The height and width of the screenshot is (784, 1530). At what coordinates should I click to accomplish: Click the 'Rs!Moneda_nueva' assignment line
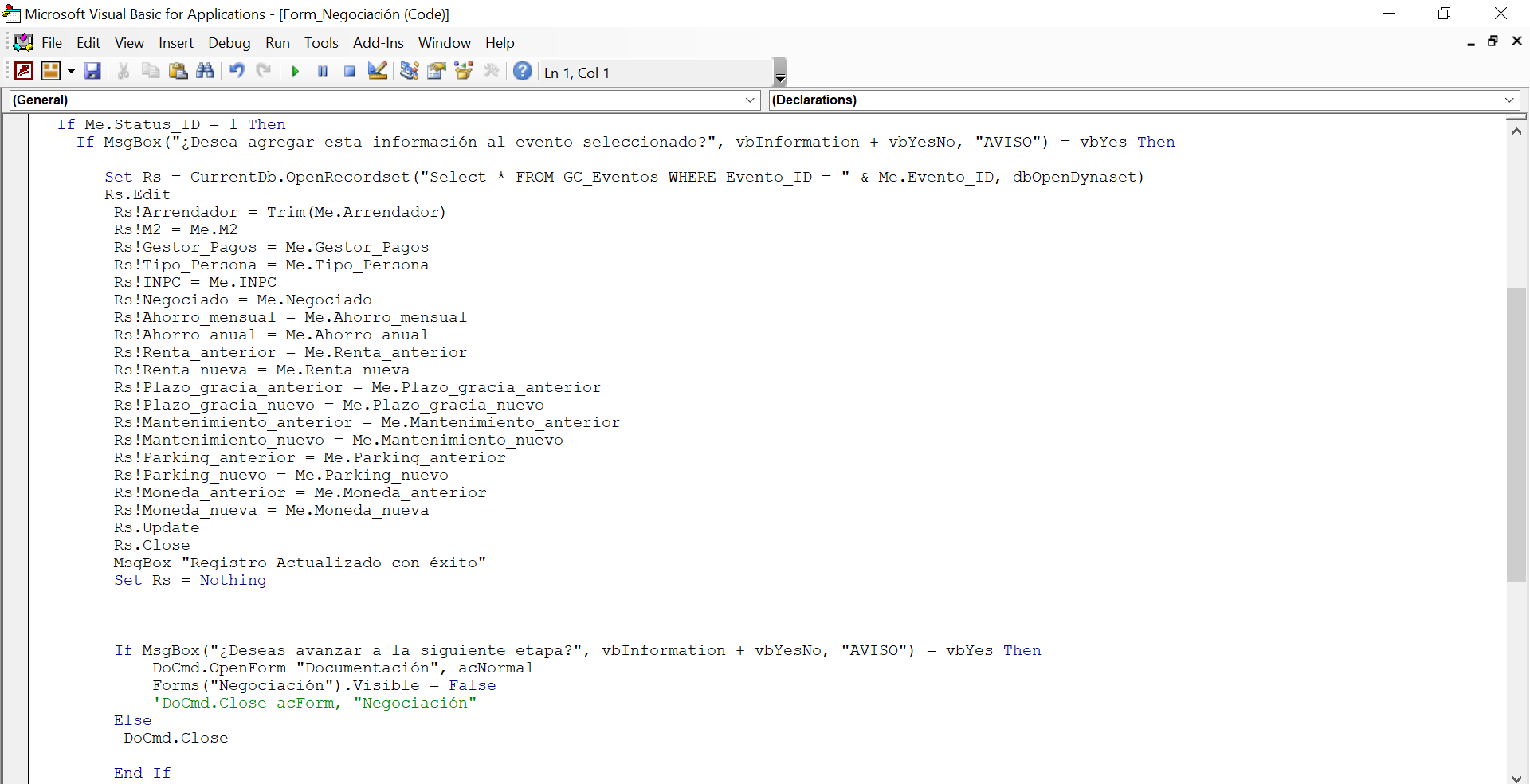point(271,510)
